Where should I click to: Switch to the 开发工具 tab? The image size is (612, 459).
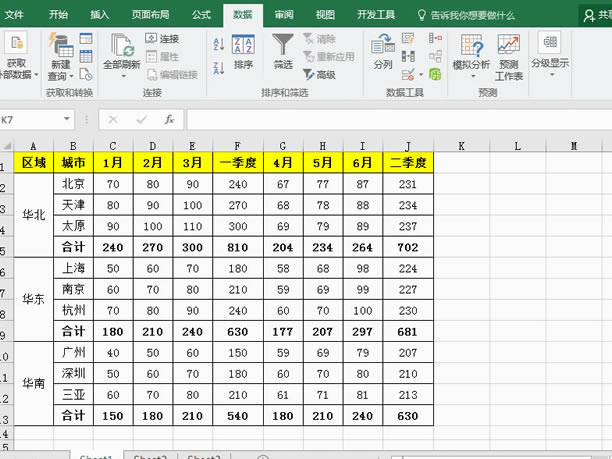(376, 15)
